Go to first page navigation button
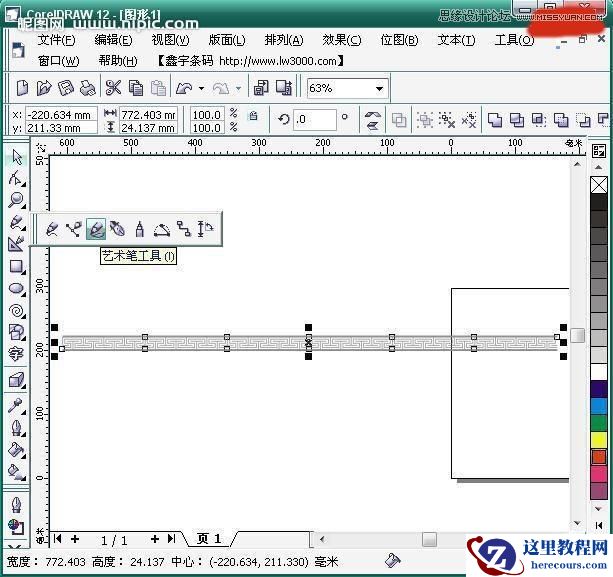Screen dimensions: 613x577 pyautogui.click(x=57, y=539)
